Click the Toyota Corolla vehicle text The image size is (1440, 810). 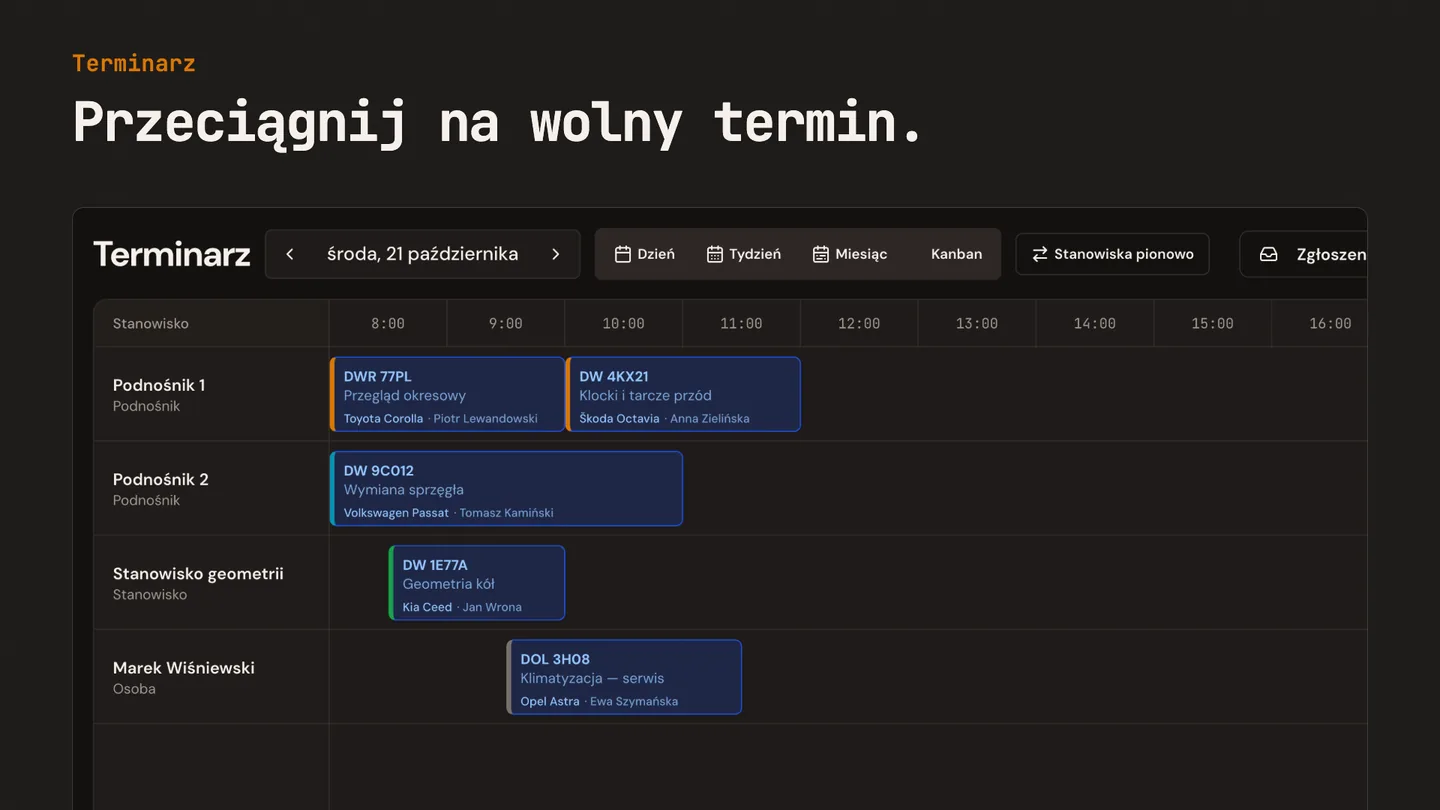pos(383,419)
